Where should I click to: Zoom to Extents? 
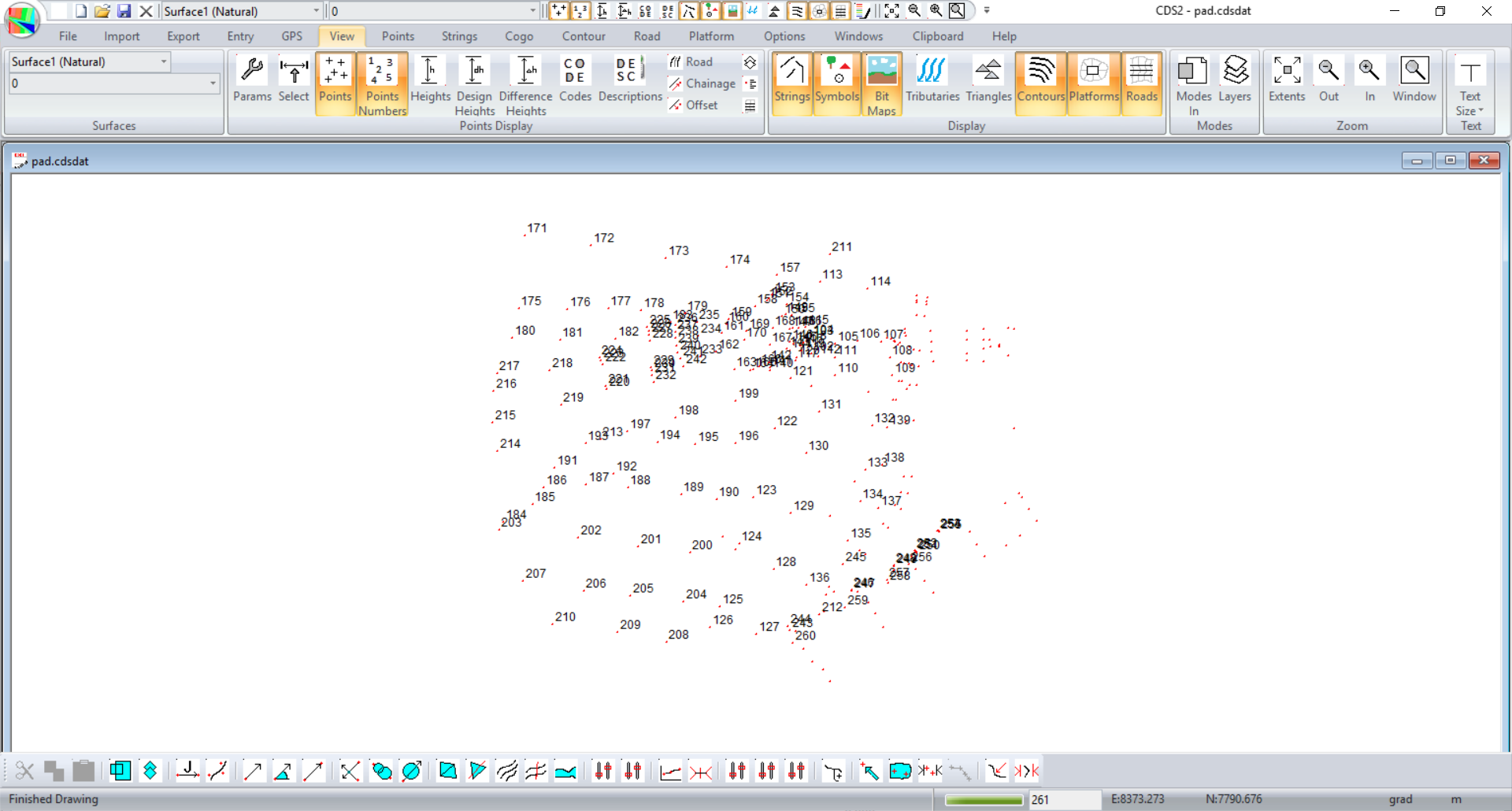pos(1286,79)
